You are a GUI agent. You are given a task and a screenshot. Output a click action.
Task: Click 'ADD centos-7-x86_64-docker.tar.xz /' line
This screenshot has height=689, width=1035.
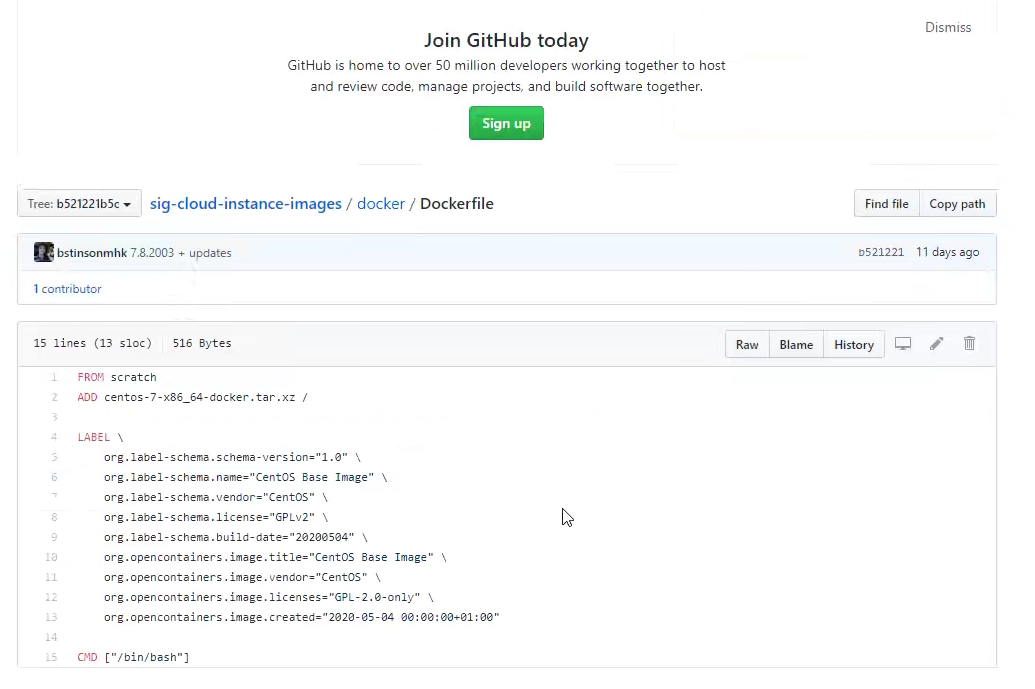tap(193, 397)
